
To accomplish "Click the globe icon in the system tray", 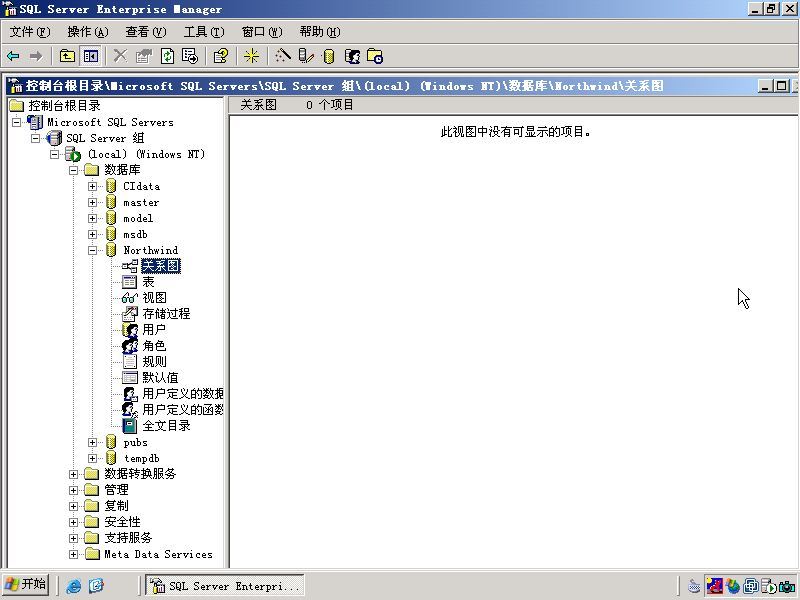I will pos(733,586).
